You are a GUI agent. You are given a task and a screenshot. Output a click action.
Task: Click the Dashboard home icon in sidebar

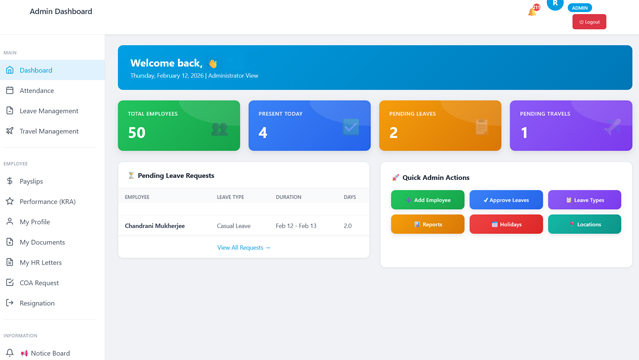coord(10,70)
